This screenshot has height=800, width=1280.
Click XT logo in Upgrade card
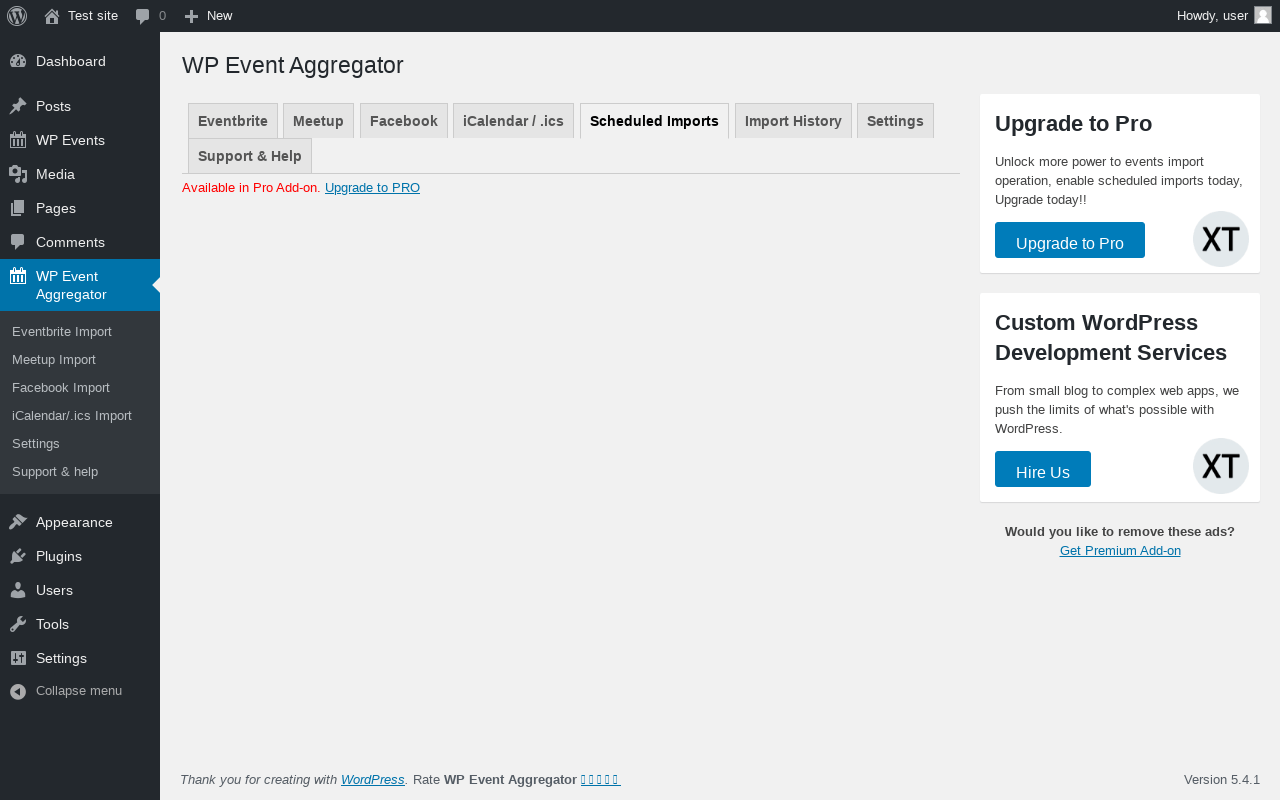(1221, 239)
